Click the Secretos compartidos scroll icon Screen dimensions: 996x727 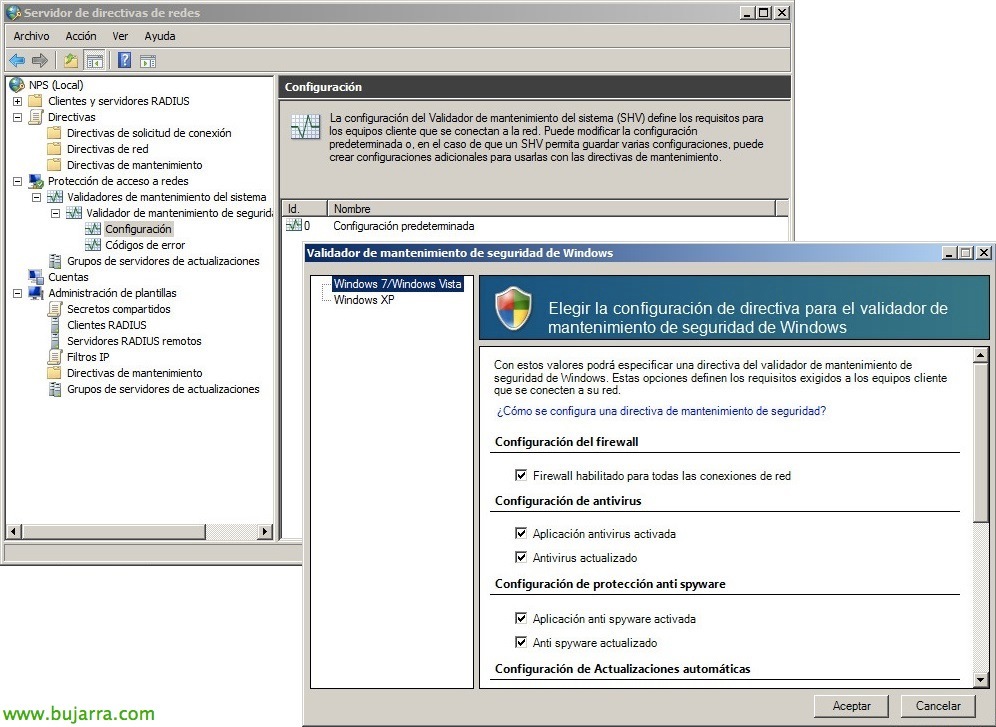click(x=55, y=309)
